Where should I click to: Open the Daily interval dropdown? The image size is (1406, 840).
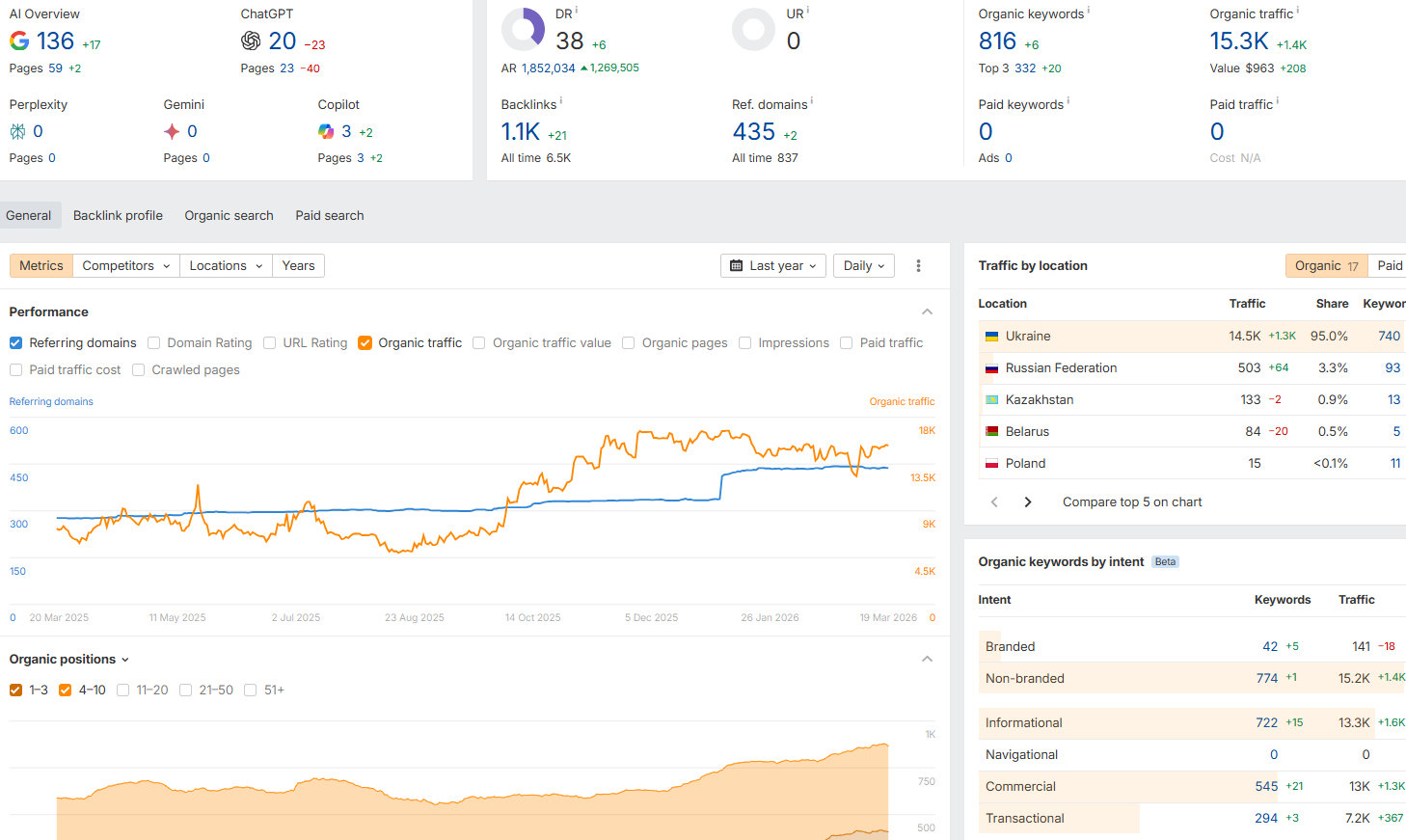(863, 266)
